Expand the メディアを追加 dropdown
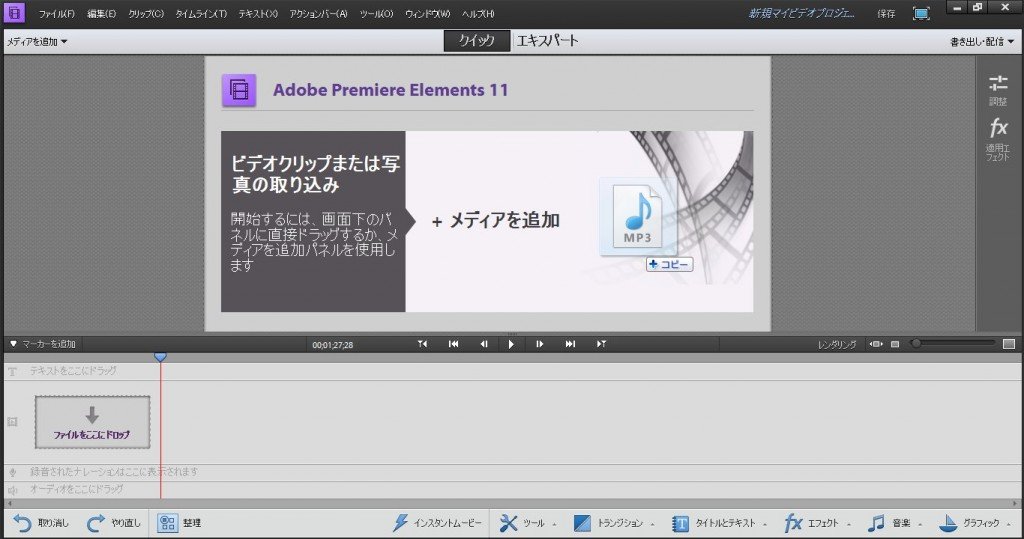Screen dimensions: 1024x539 tap(37, 42)
